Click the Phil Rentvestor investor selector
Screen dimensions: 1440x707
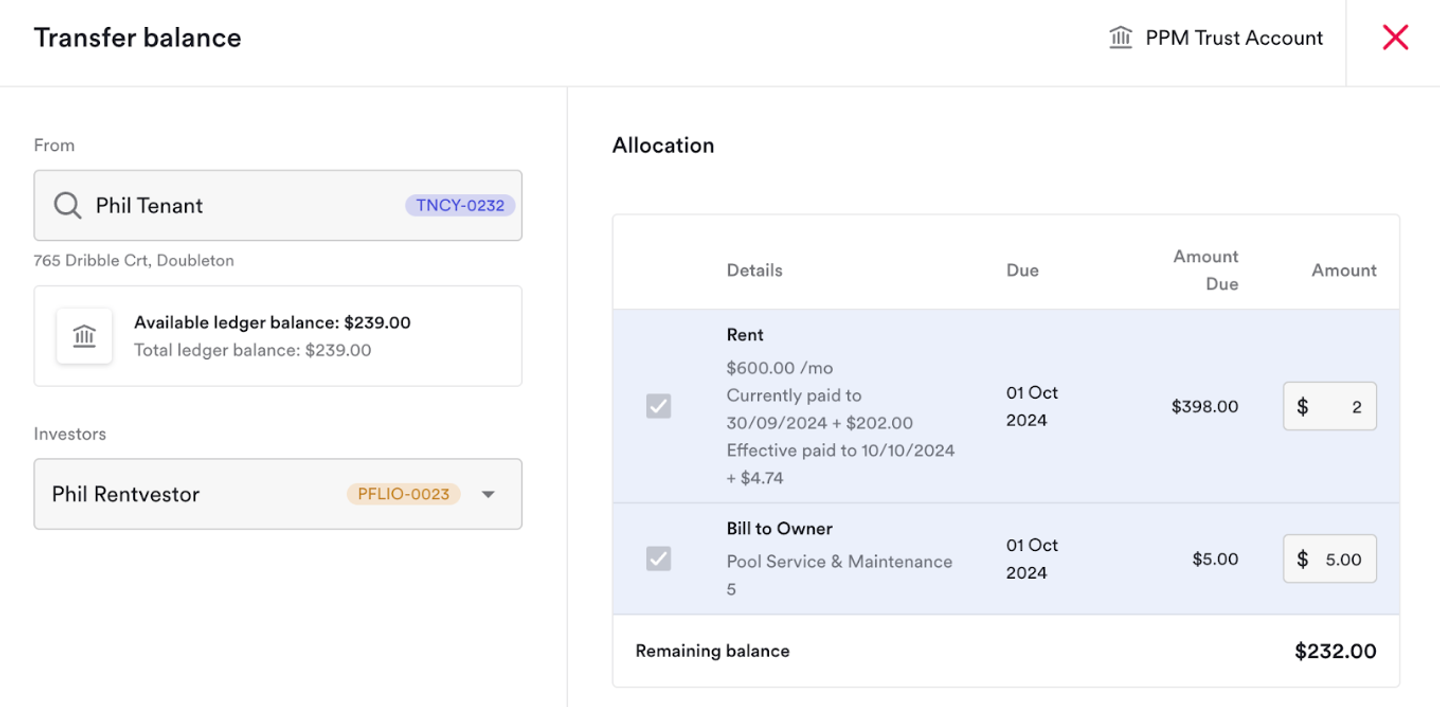[x=200, y=494]
